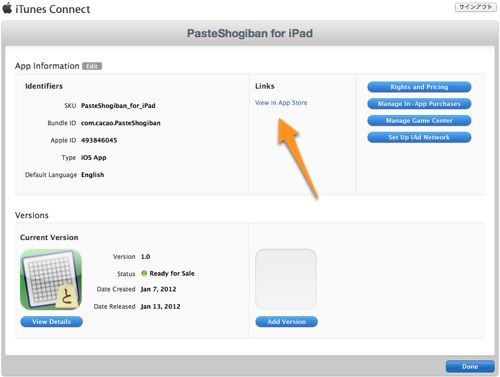The image size is (500, 377).
Task: Click the Current Version heading
Action: pos(49,237)
